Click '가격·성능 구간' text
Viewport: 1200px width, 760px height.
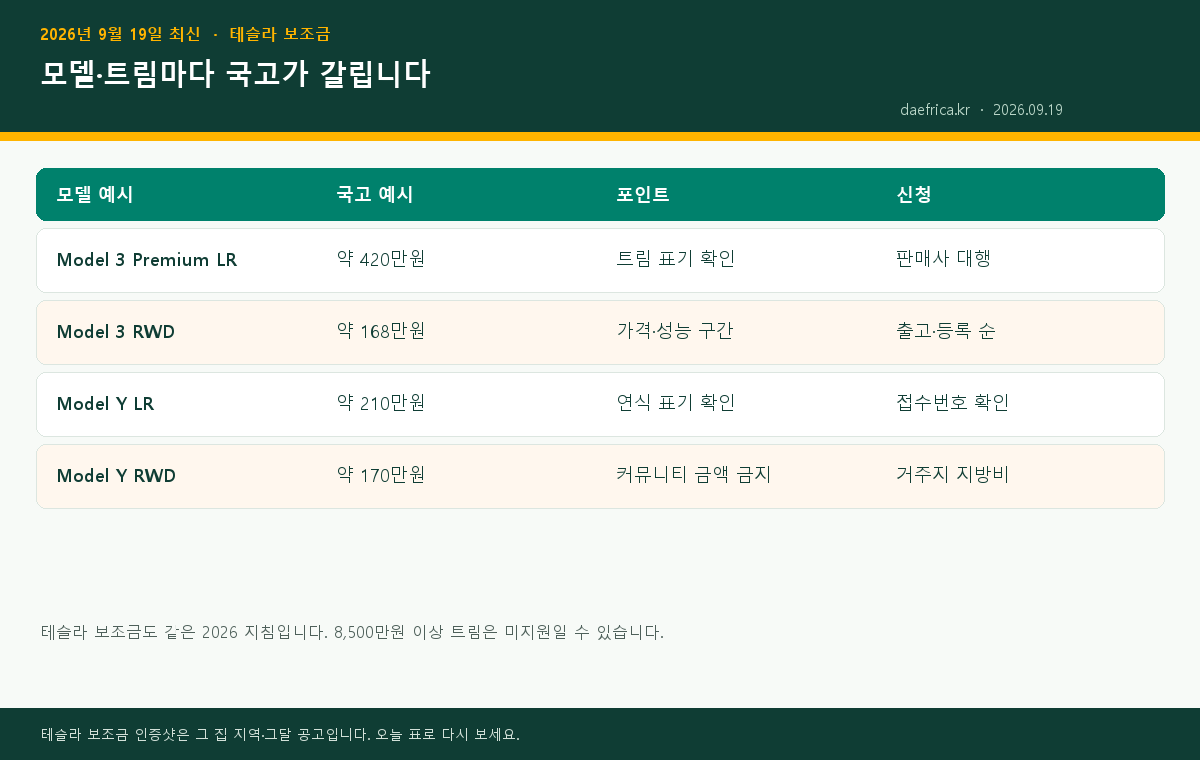(x=675, y=331)
